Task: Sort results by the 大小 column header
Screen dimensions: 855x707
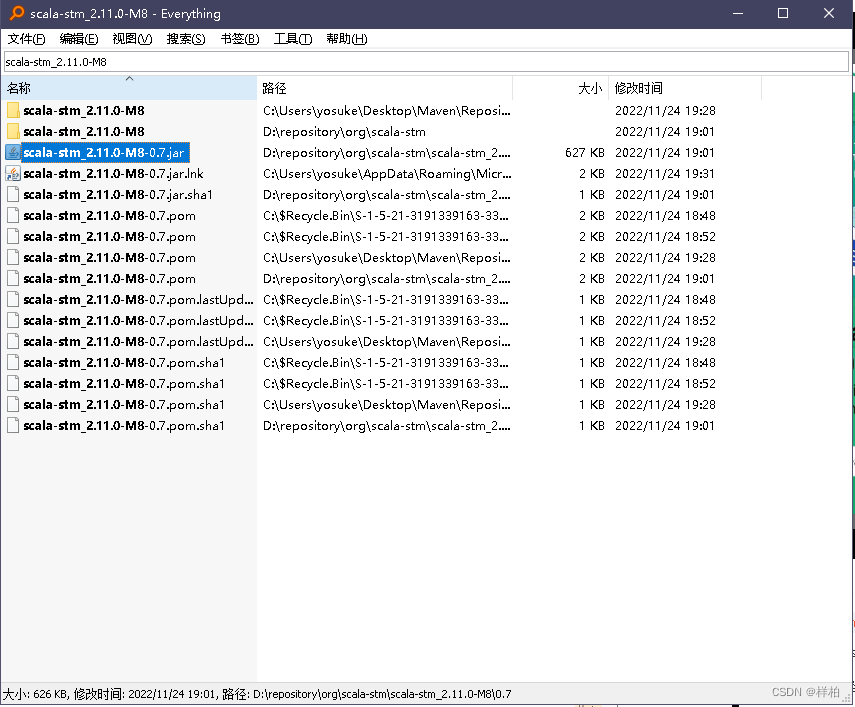Action: pyautogui.click(x=561, y=88)
